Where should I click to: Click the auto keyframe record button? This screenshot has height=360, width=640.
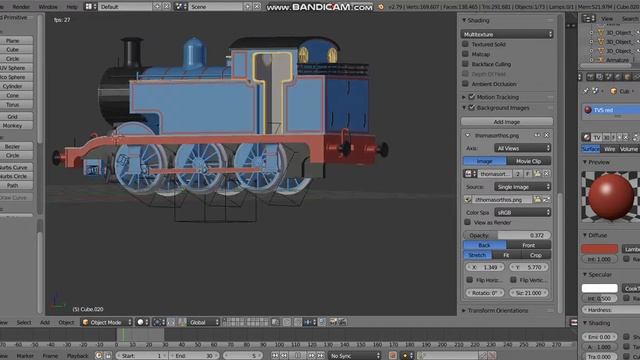pos(393,356)
